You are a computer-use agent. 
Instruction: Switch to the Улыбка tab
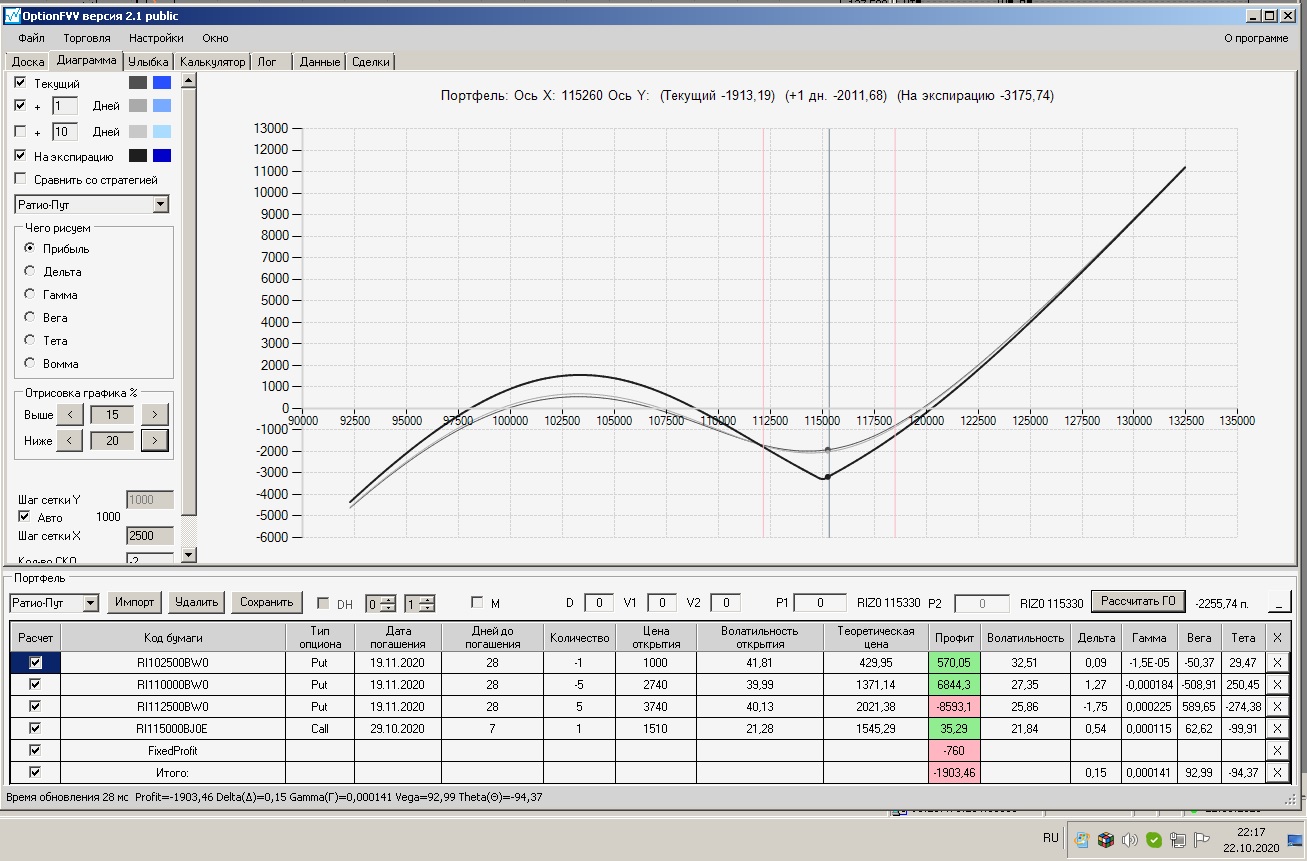click(149, 62)
